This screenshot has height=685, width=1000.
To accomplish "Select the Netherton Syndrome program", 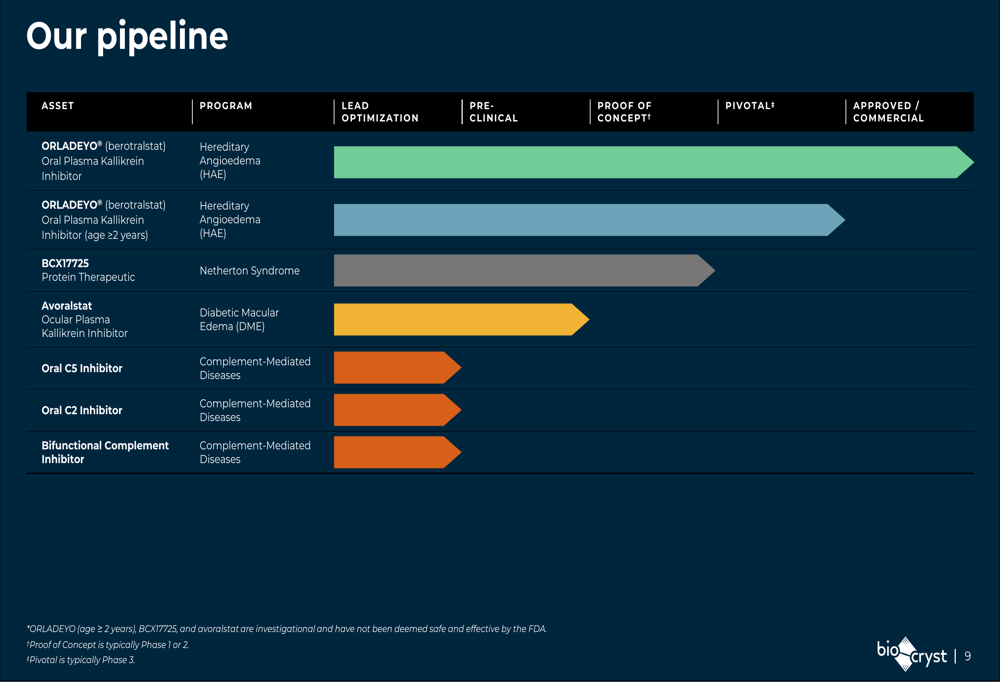I will tap(249, 270).
